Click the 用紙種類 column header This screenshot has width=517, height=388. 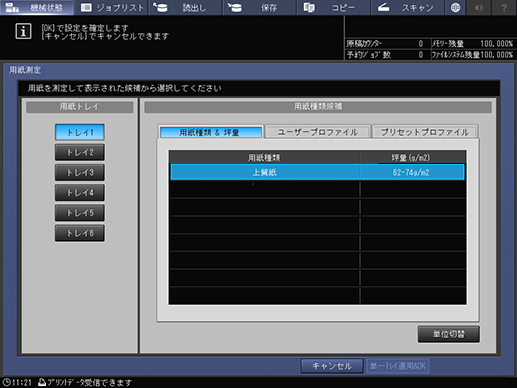pos(264,157)
